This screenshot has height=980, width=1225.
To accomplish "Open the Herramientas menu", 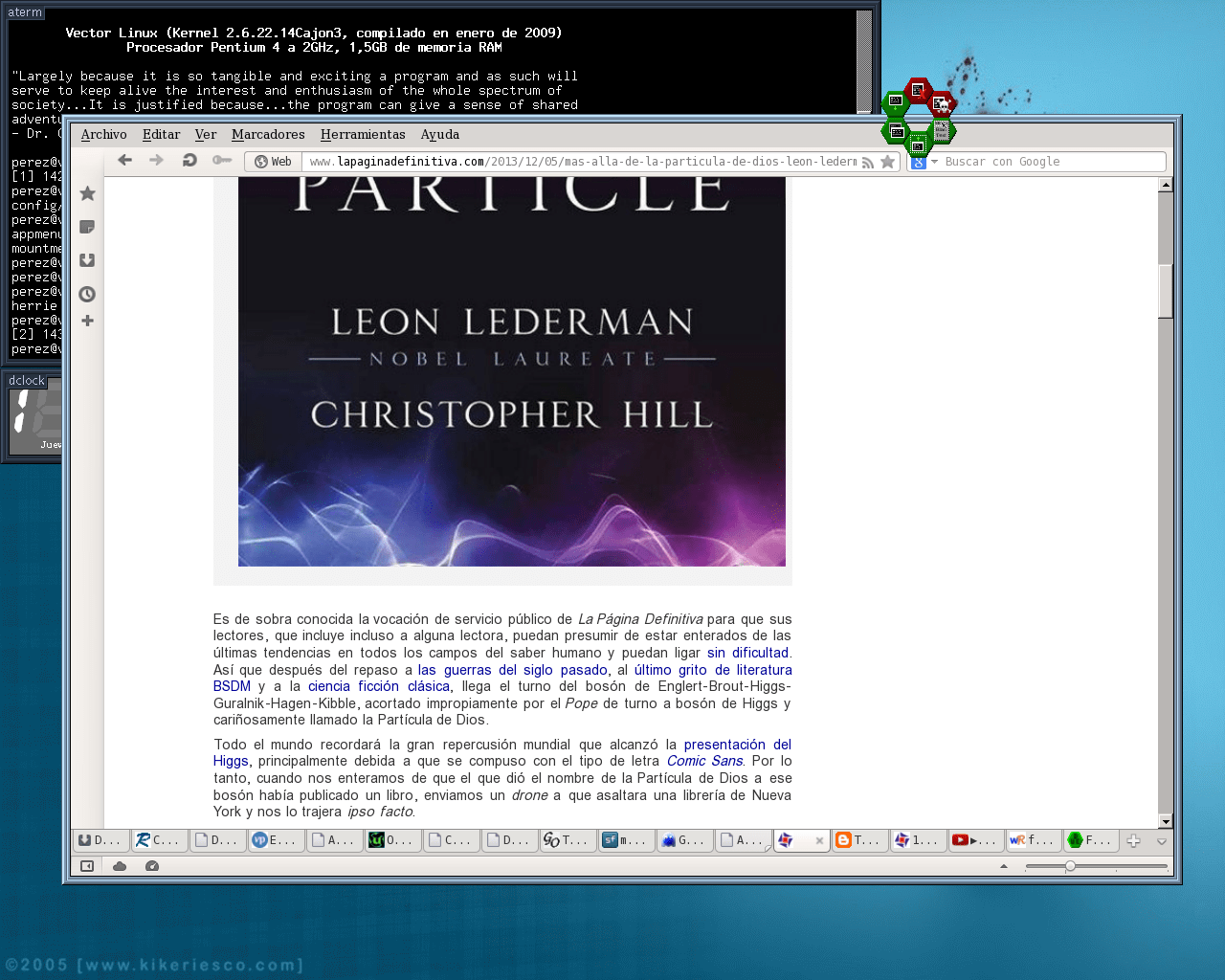I will click(363, 135).
